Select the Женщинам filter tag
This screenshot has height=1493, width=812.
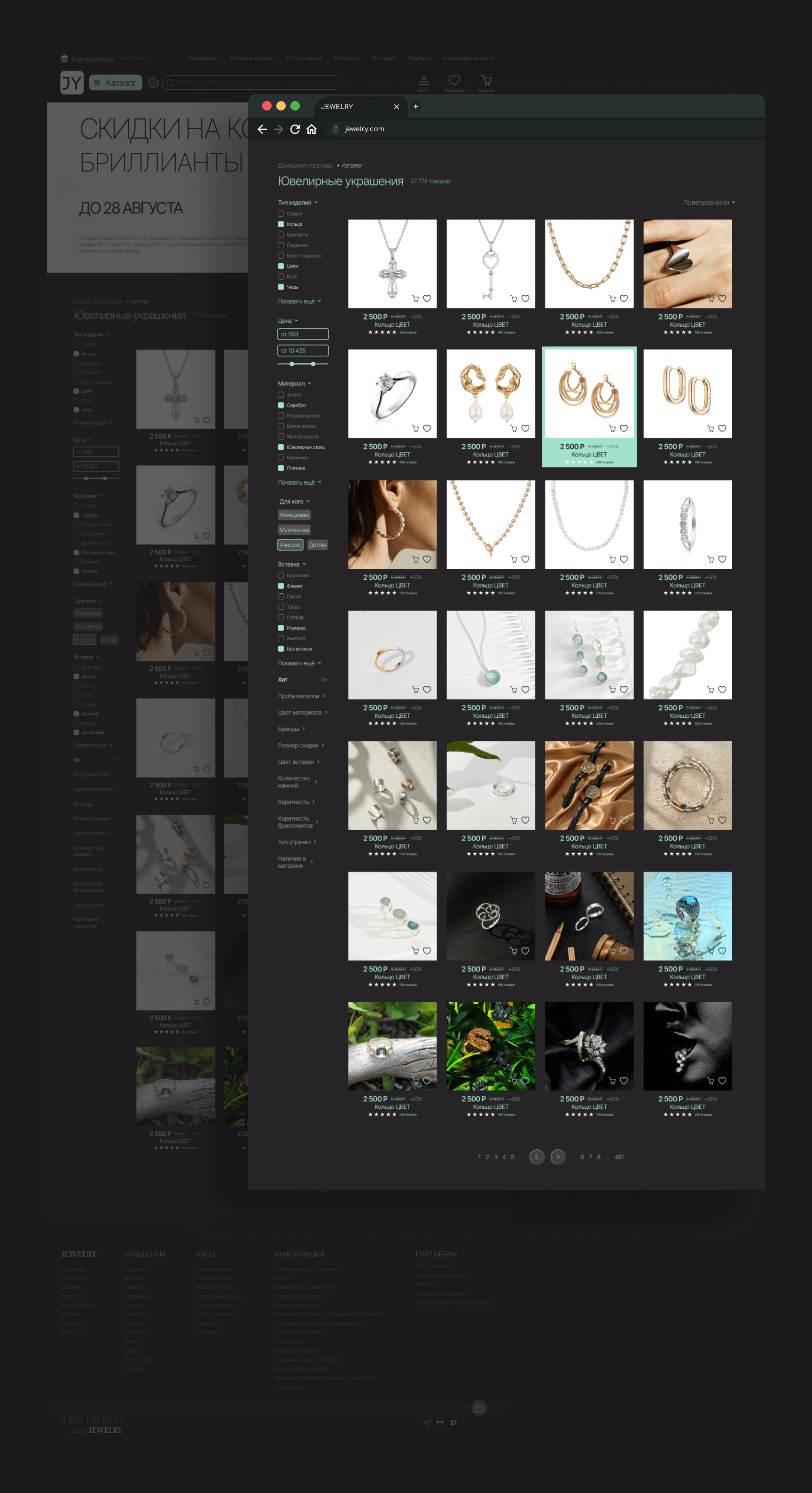pos(294,515)
